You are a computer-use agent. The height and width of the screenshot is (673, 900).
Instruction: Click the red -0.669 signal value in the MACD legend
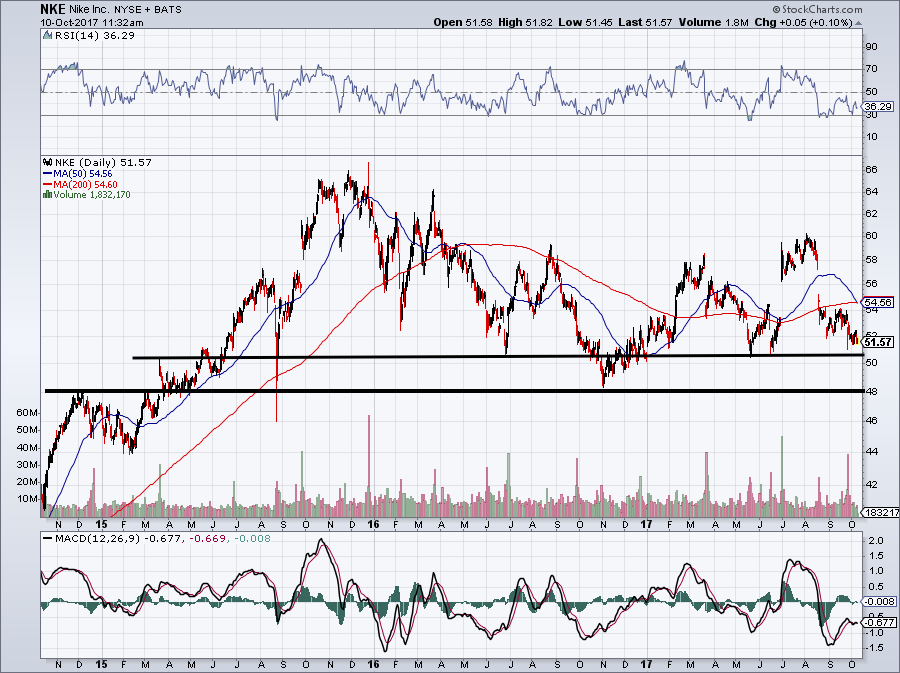click(207, 539)
